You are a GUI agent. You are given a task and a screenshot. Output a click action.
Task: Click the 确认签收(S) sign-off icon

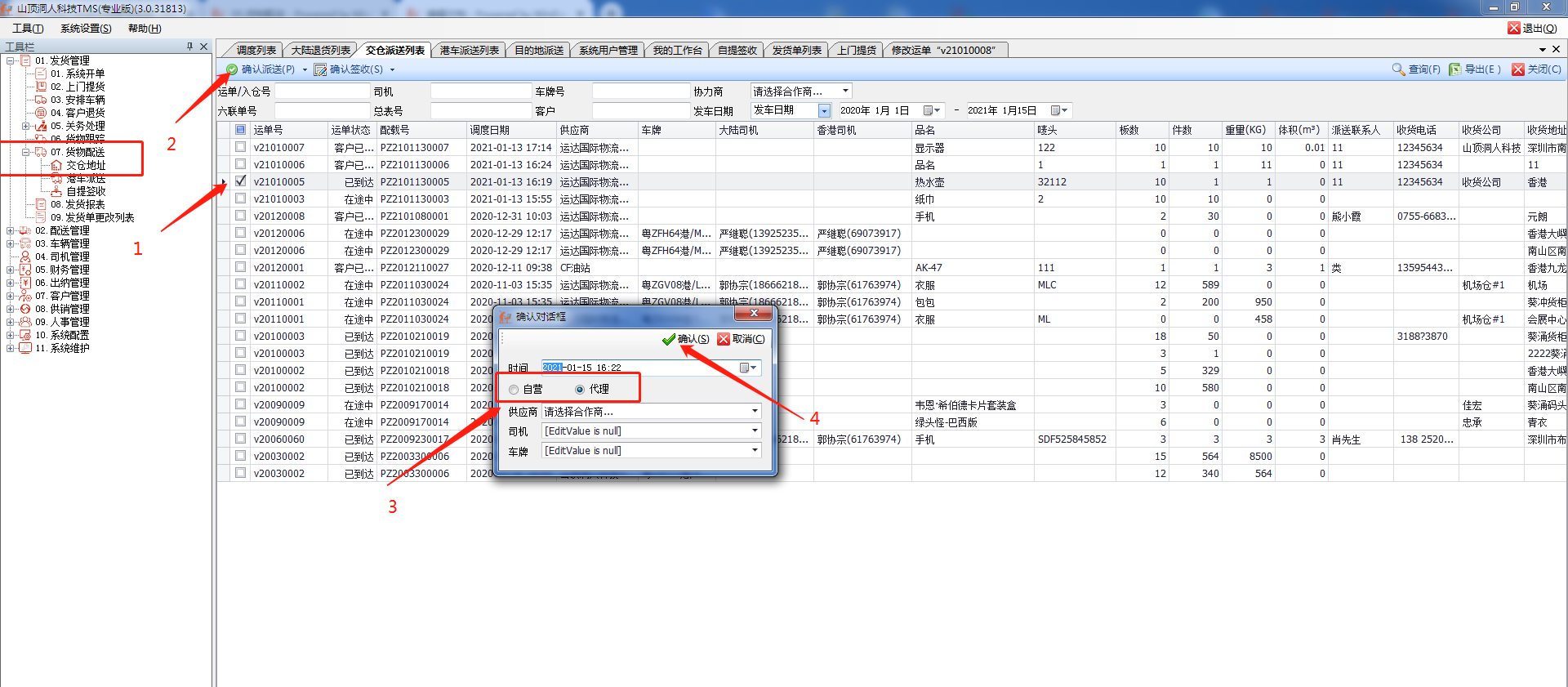[320, 69]
